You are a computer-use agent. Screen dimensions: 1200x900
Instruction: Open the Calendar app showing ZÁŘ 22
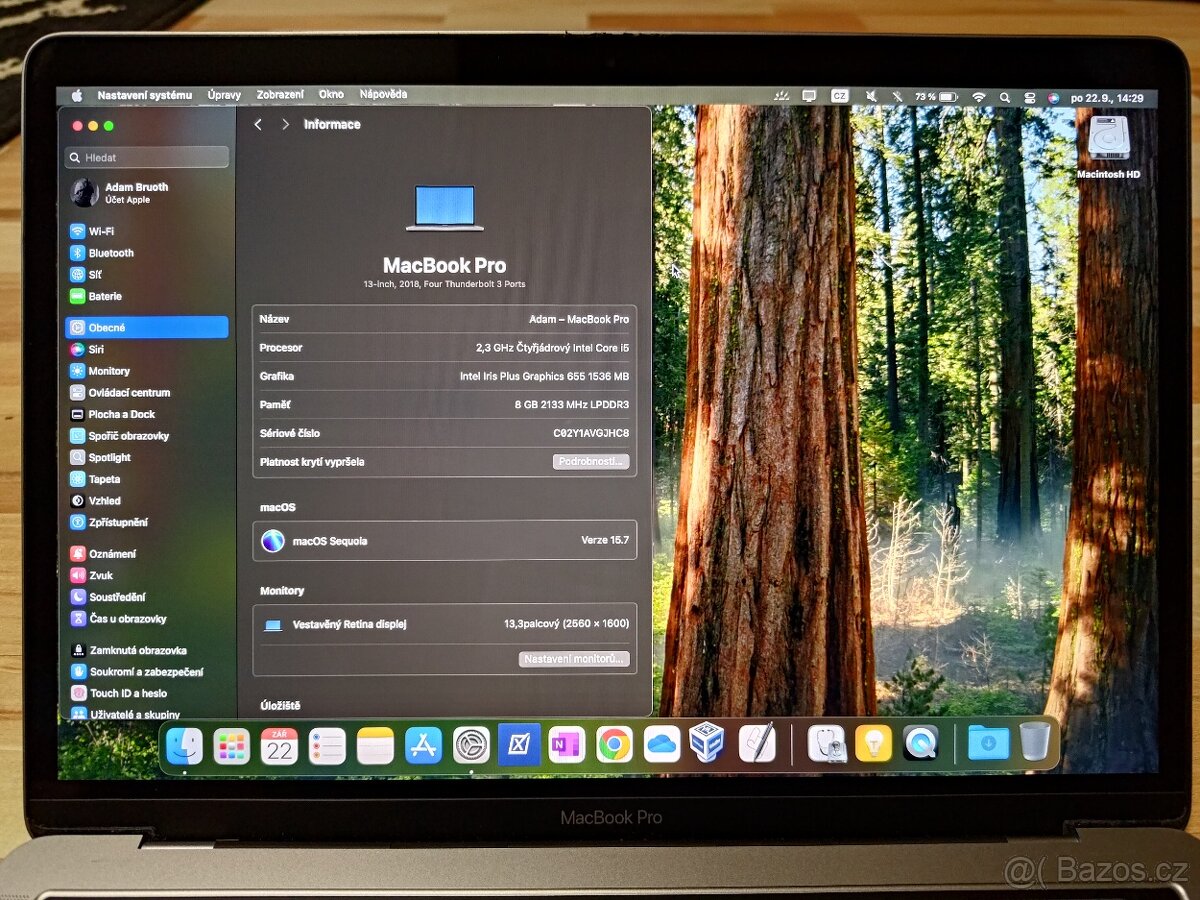click(x=280, y=745)
